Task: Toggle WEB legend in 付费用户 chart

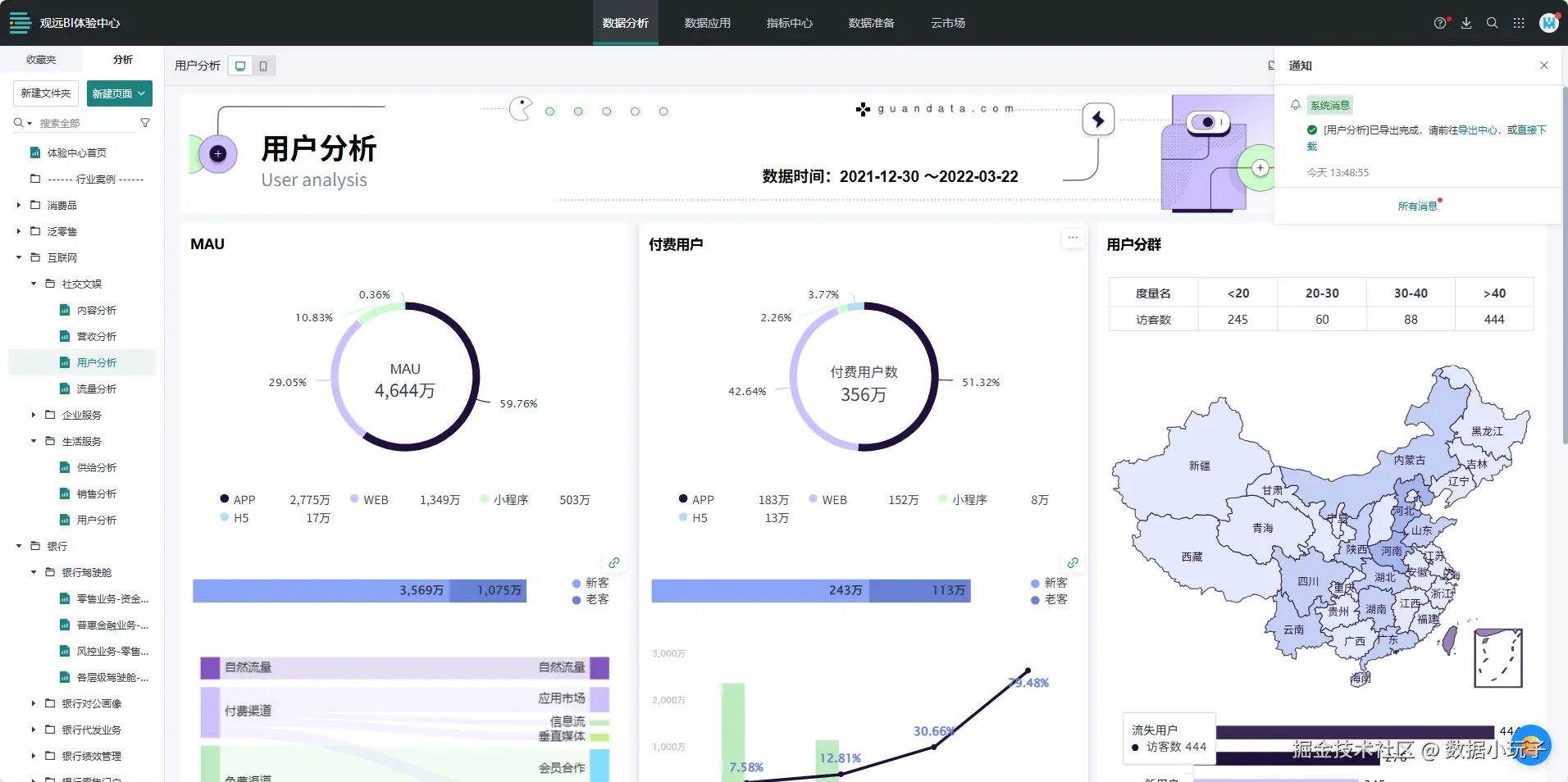Action: (x=827, y=499)
